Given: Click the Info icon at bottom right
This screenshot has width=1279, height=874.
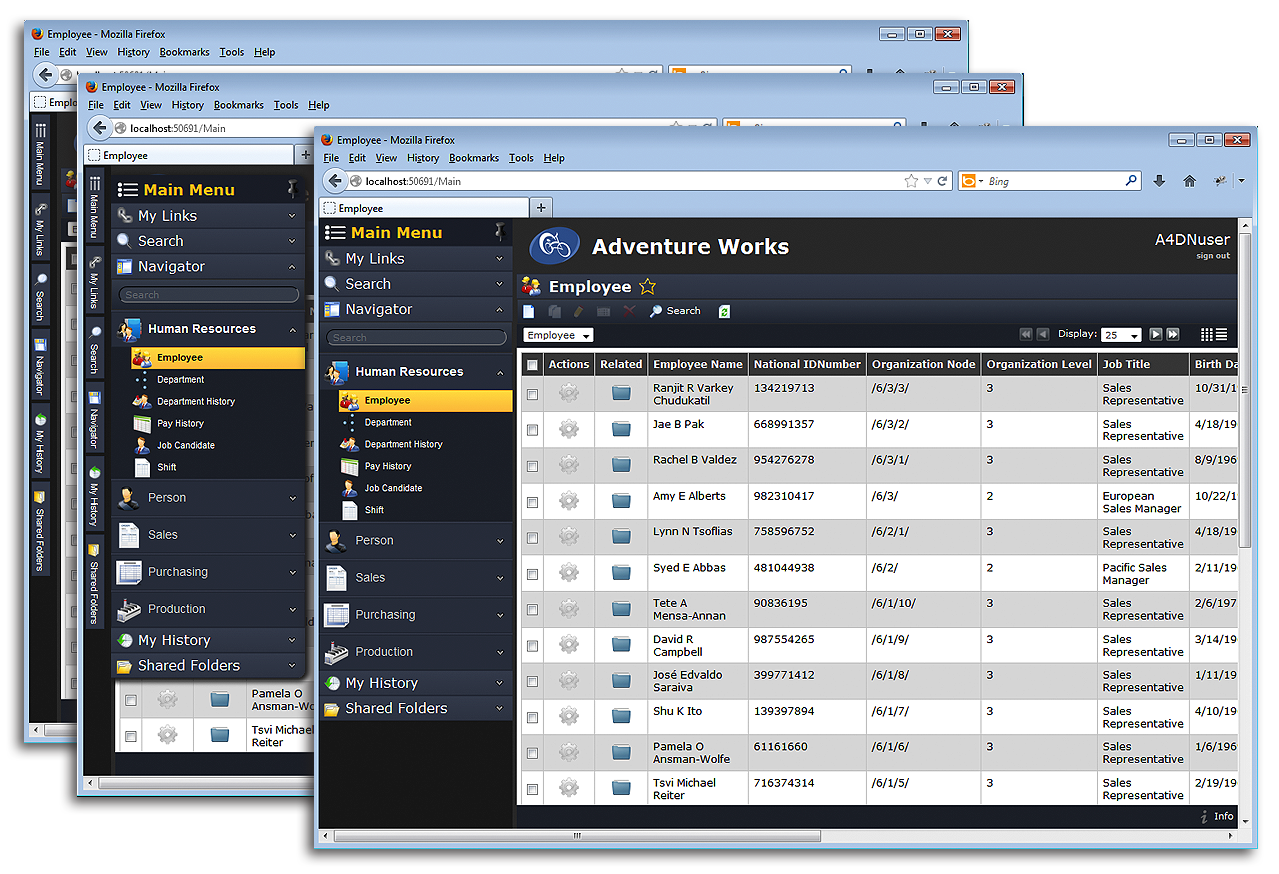Looking at the screenshot, I should [1204, 817].
